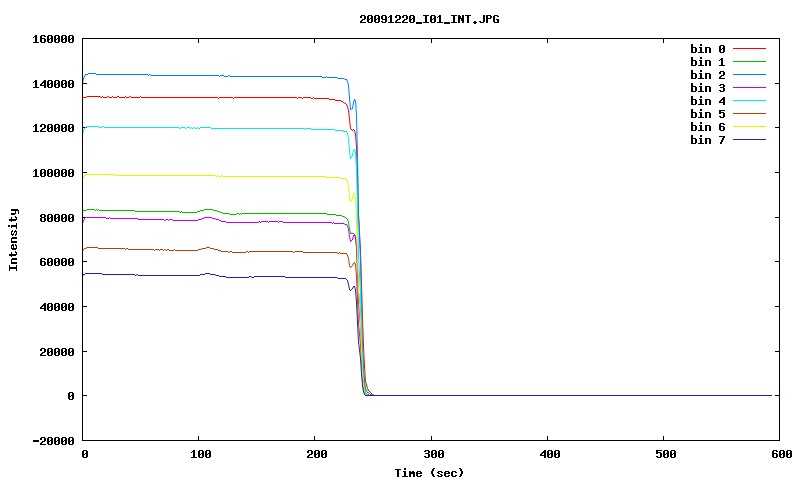Click the 'bin 6' legend label
This screenshot has height=480, width=800.
tap(708, 127)
